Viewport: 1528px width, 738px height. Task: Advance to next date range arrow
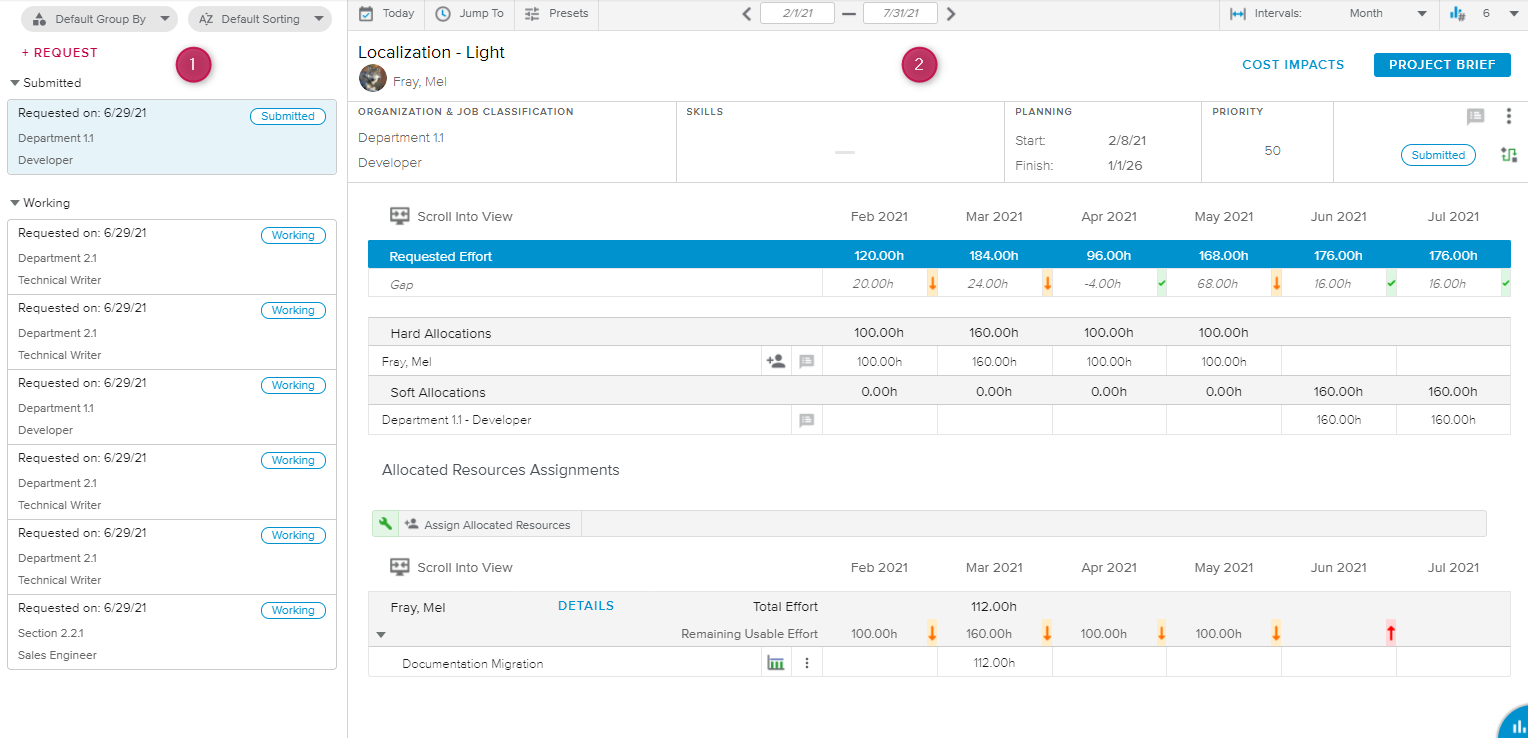point(951,14)
